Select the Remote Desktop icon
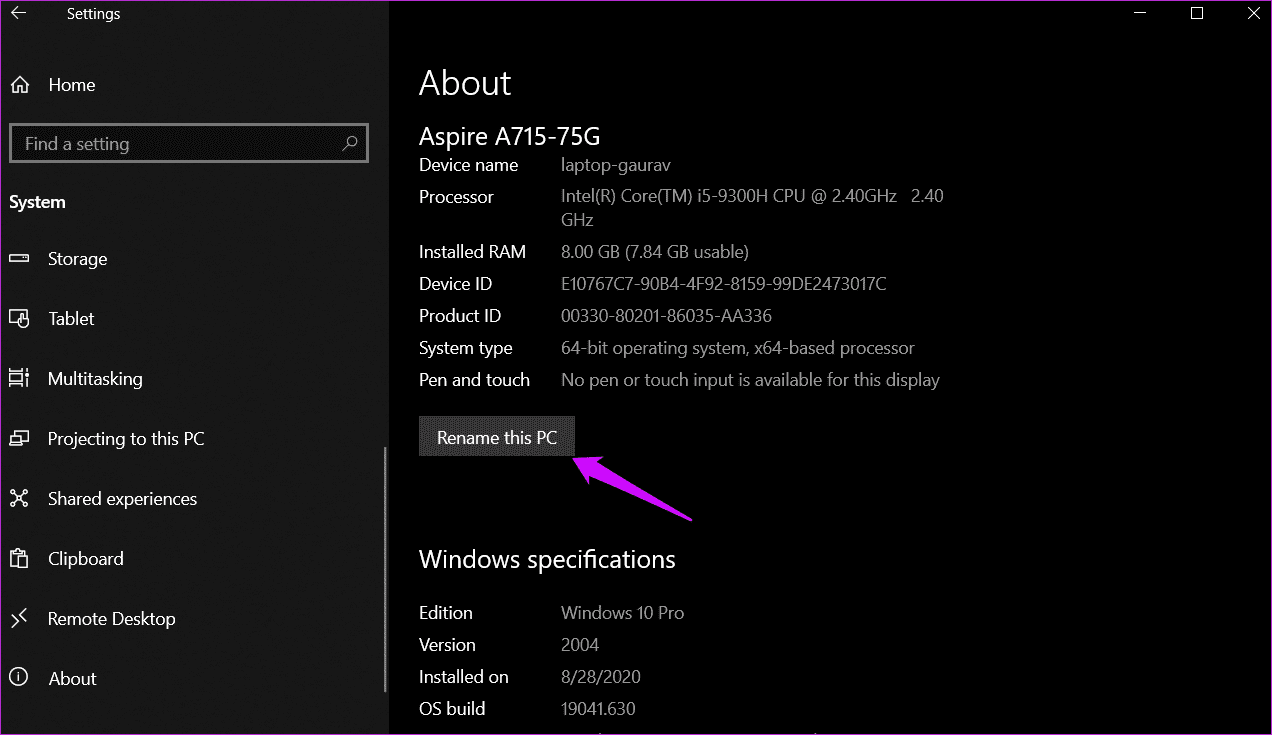 tap(19, 619)
